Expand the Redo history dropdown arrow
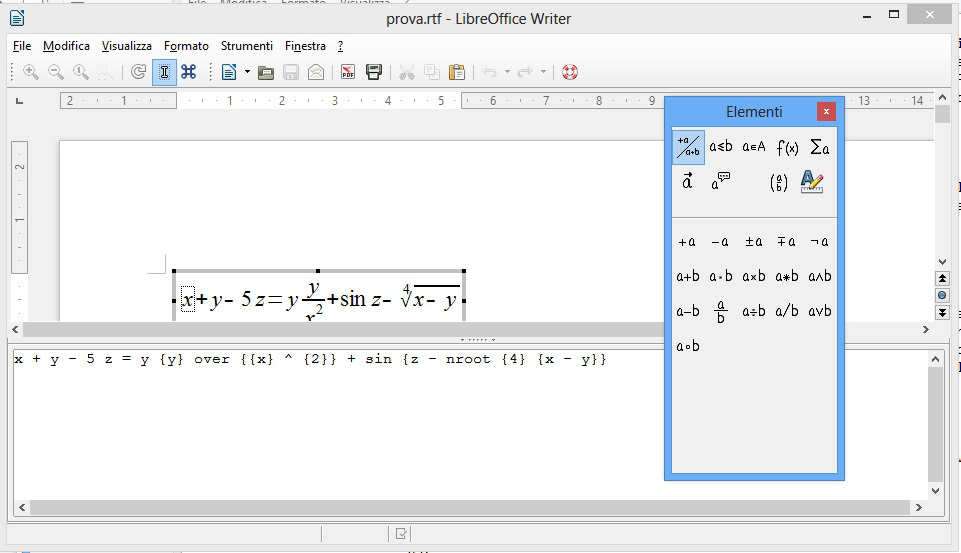This screenshot has width=961, height=553. 543,72
